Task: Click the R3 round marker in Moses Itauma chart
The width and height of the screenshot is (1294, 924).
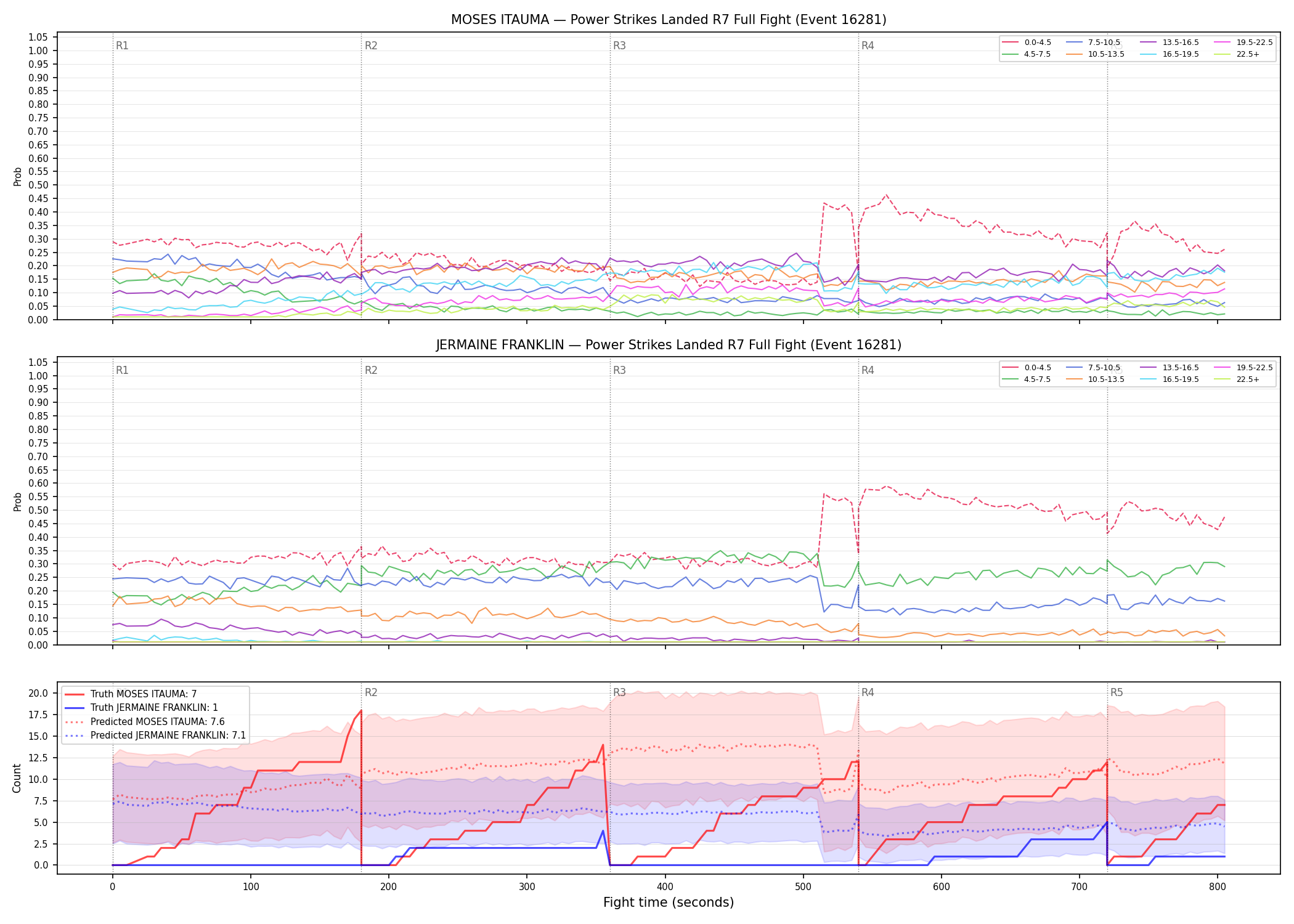Action: point(619,46)
